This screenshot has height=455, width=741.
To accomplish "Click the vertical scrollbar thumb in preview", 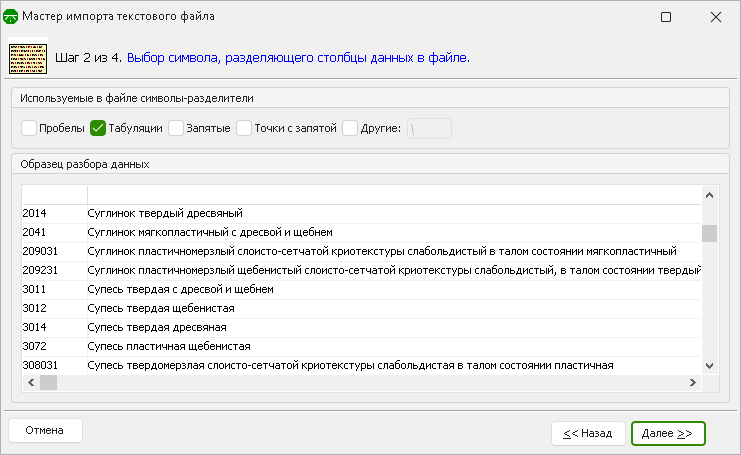I will (x=709, y=233).
